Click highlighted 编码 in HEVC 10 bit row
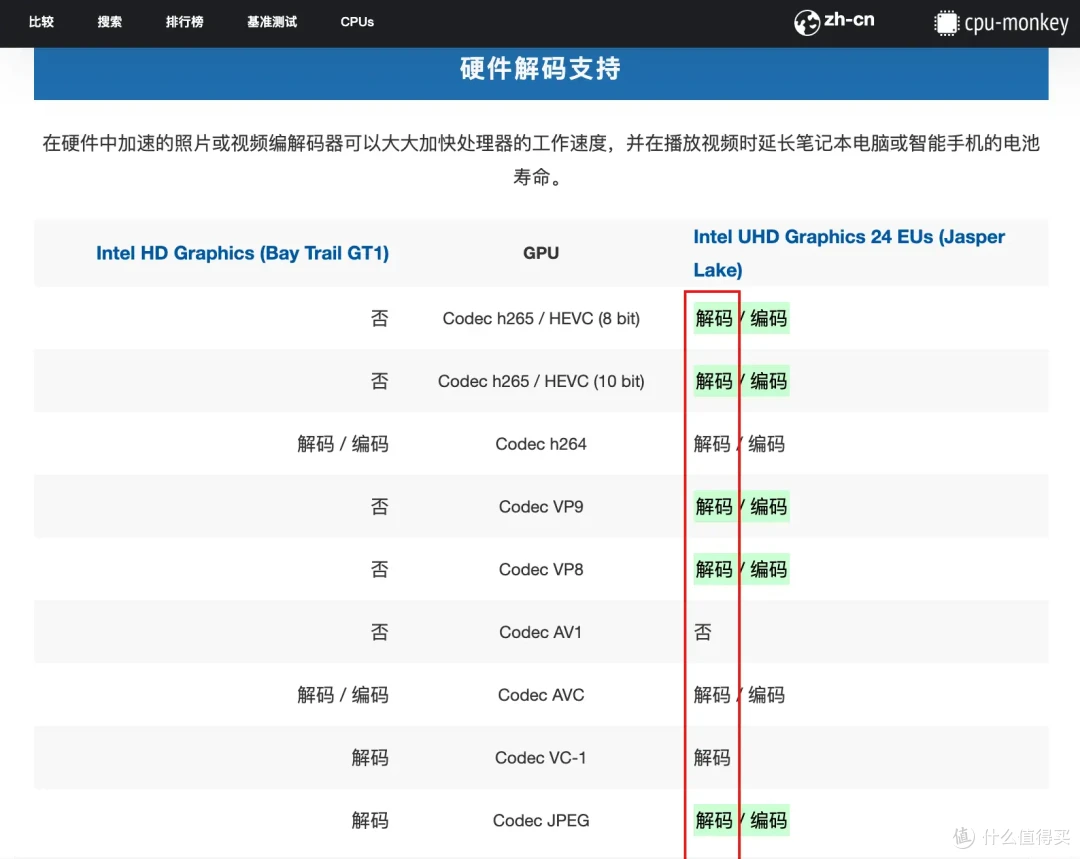The image size is (1080, 859). pyautogui.click(x=768, y=381)
